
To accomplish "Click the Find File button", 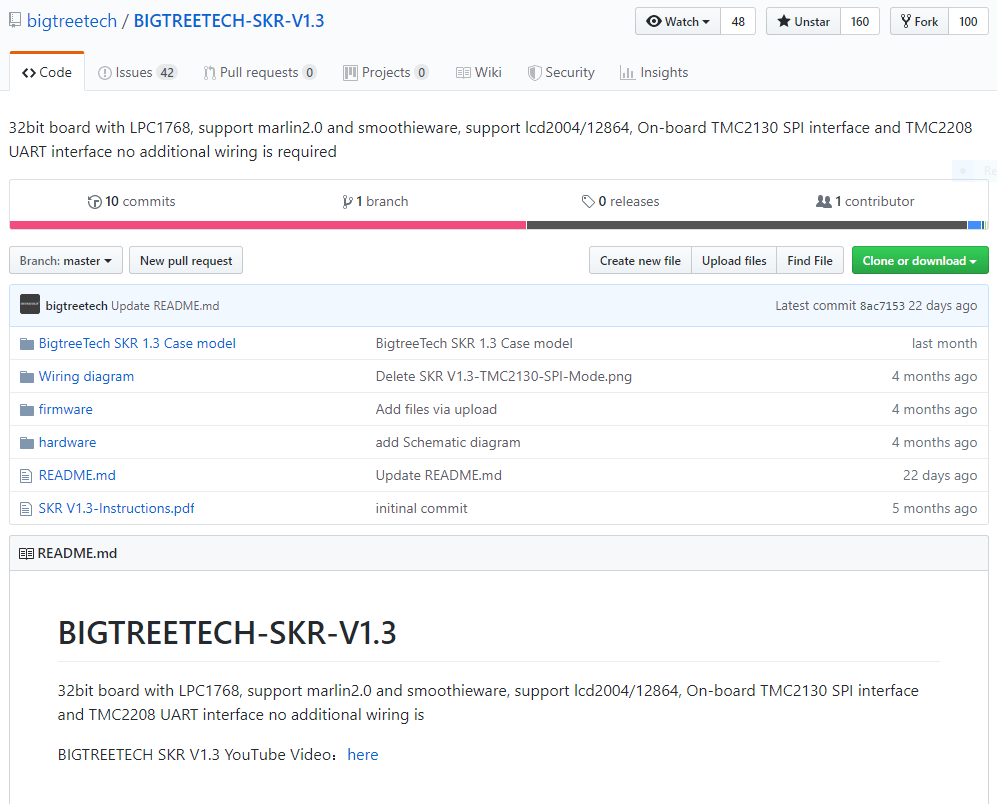I will point(809,261).
